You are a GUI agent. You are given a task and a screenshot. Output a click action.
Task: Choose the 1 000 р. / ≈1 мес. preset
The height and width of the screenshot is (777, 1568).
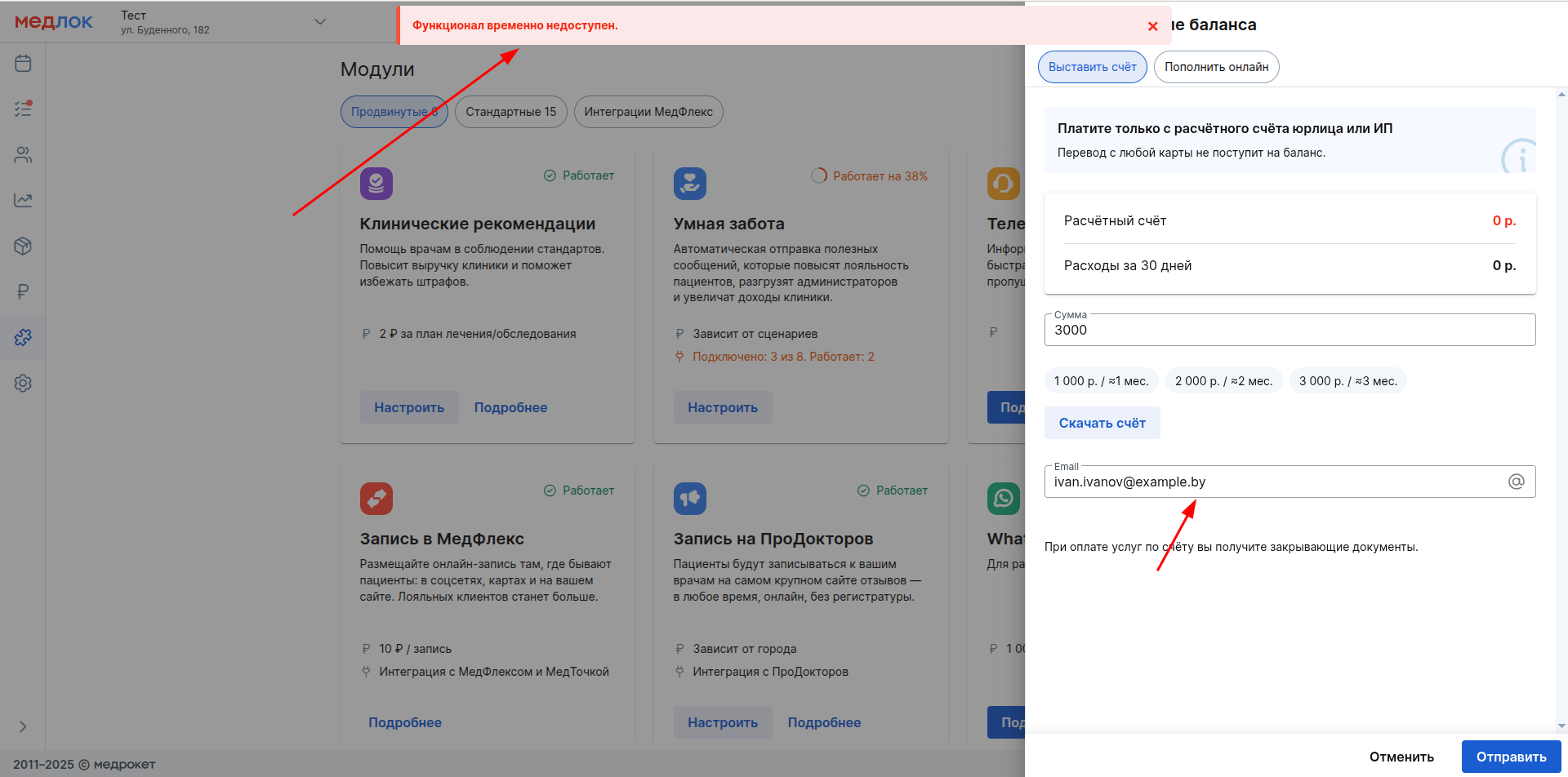[x=1102, y=381]
